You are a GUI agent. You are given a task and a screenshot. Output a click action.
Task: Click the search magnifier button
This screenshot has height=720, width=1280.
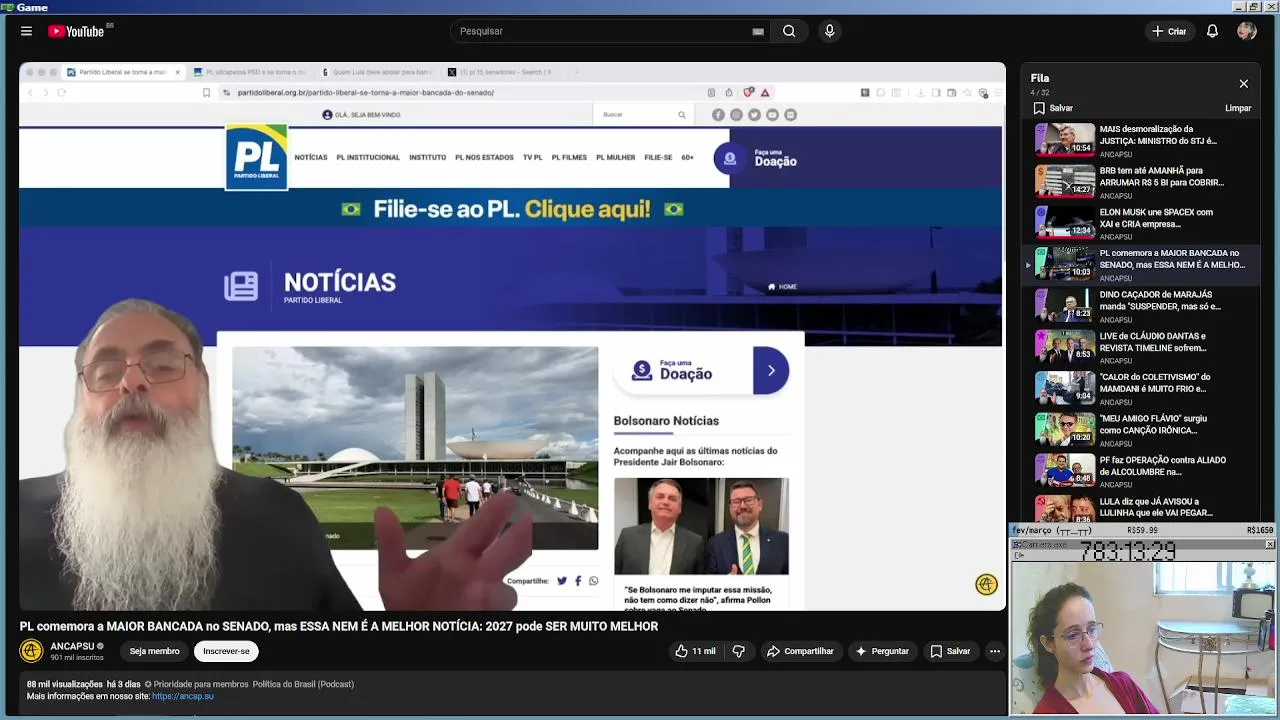790,31
